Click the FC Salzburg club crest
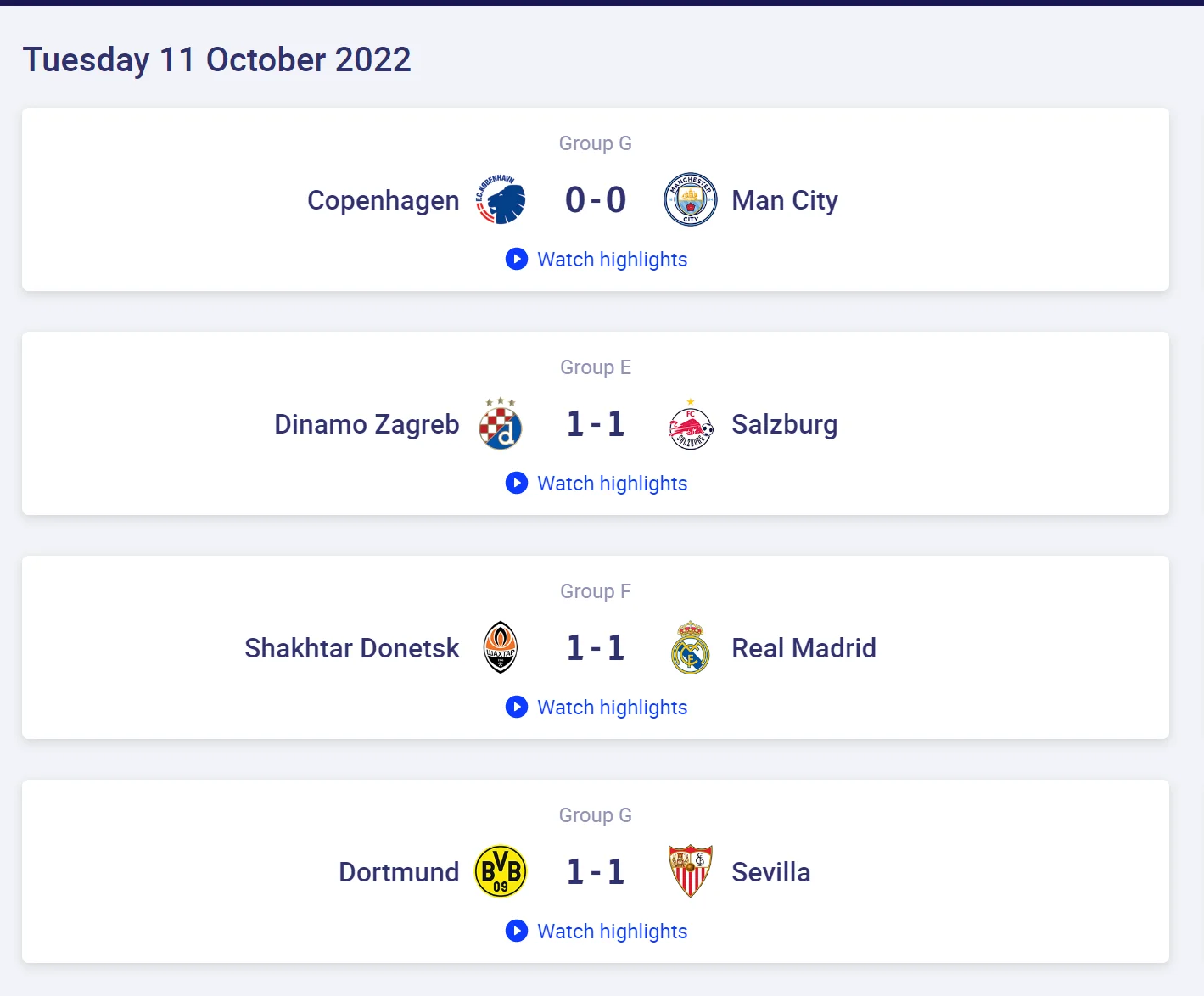Screen dimensions: 1204x996 click(690, 425)
